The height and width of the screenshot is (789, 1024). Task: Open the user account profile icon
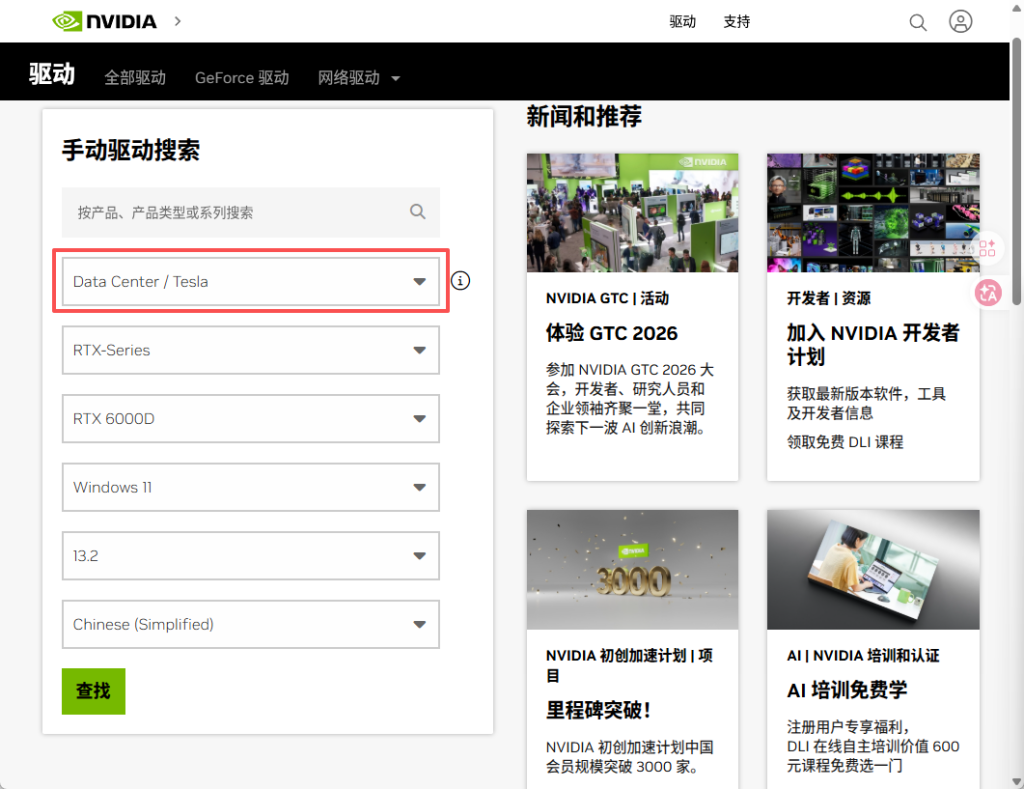point(960,22)
